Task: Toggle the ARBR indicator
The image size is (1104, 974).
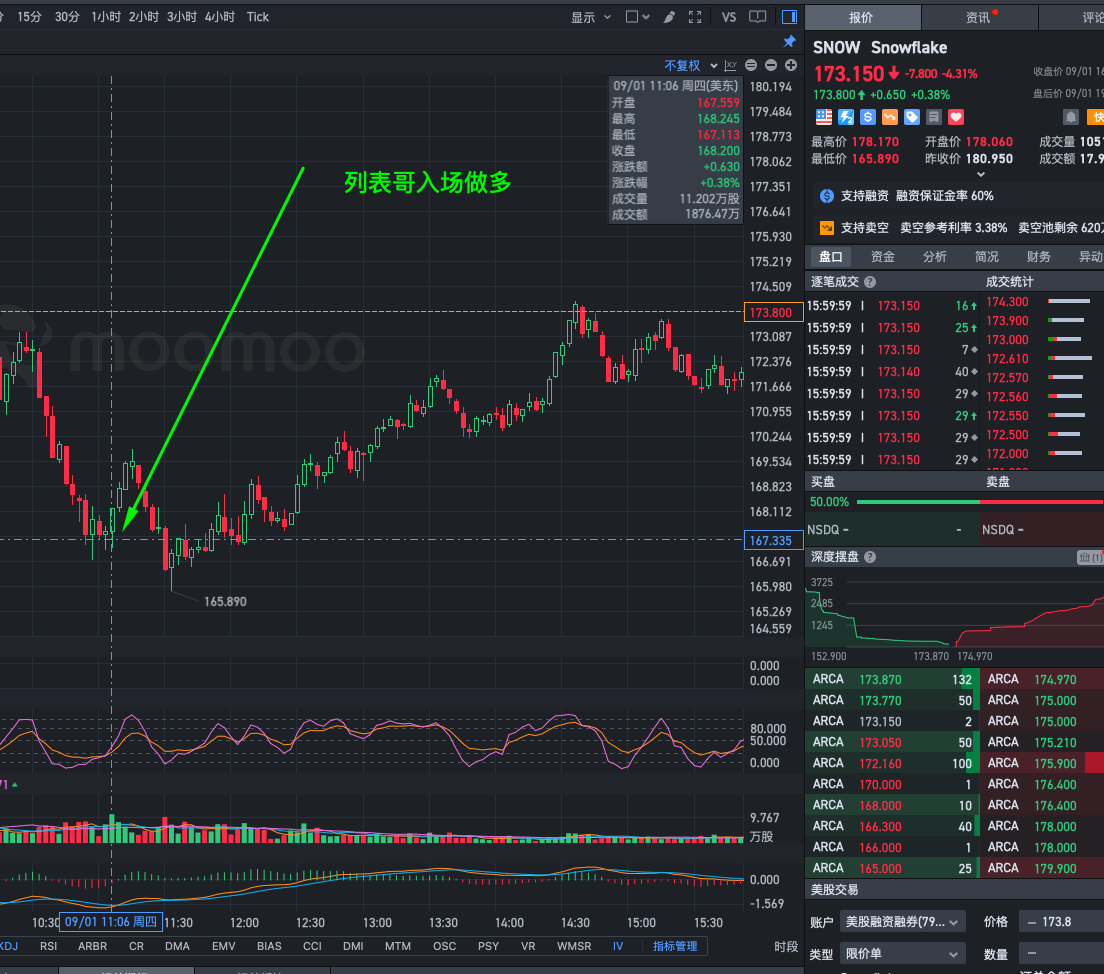Action: [x=92, y=947]
